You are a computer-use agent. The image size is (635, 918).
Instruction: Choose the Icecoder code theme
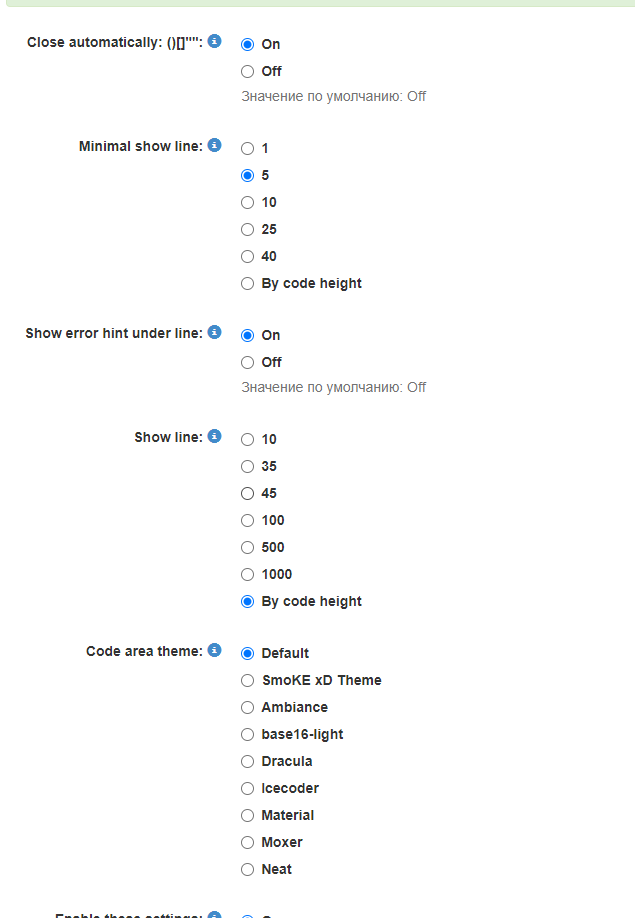(x=248, y=788)
